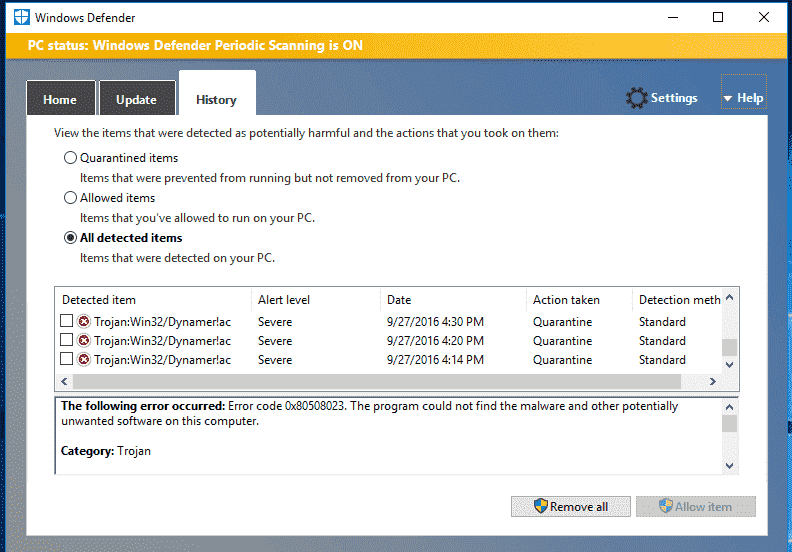The height and width of the screenshot is (552, 792).
Task: Click the date 9/27/2016 4:14 PM
Action: click(435, 360)
